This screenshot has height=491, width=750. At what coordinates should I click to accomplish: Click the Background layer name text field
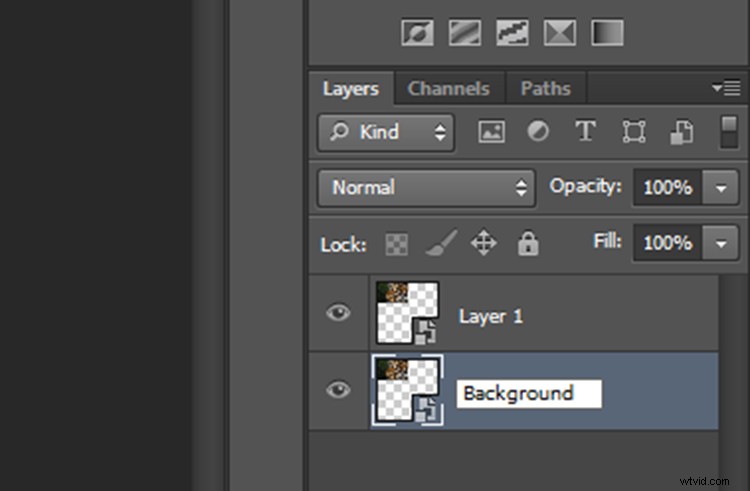click(528, 393)
